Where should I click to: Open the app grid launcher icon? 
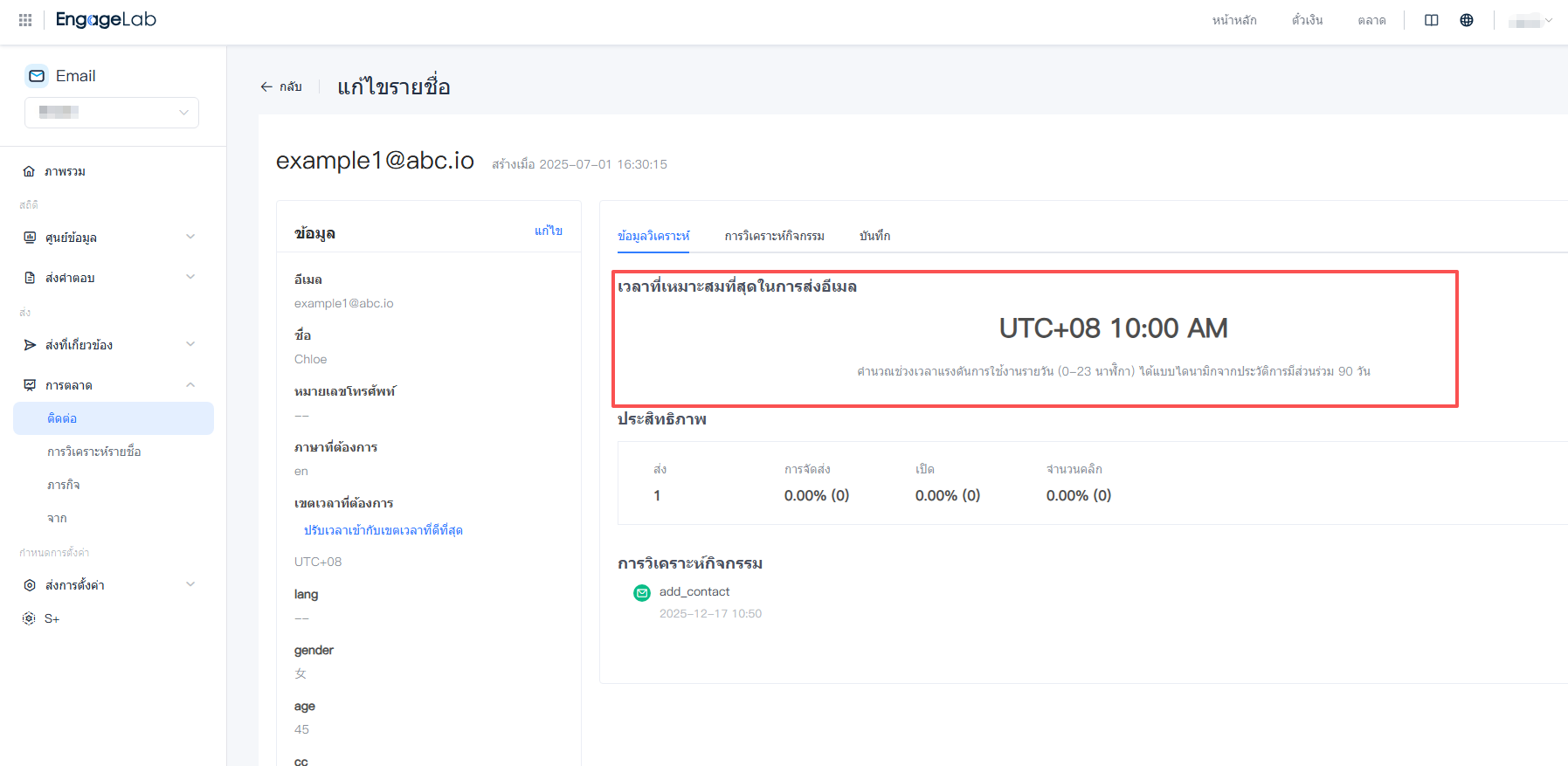click(25, 19)
